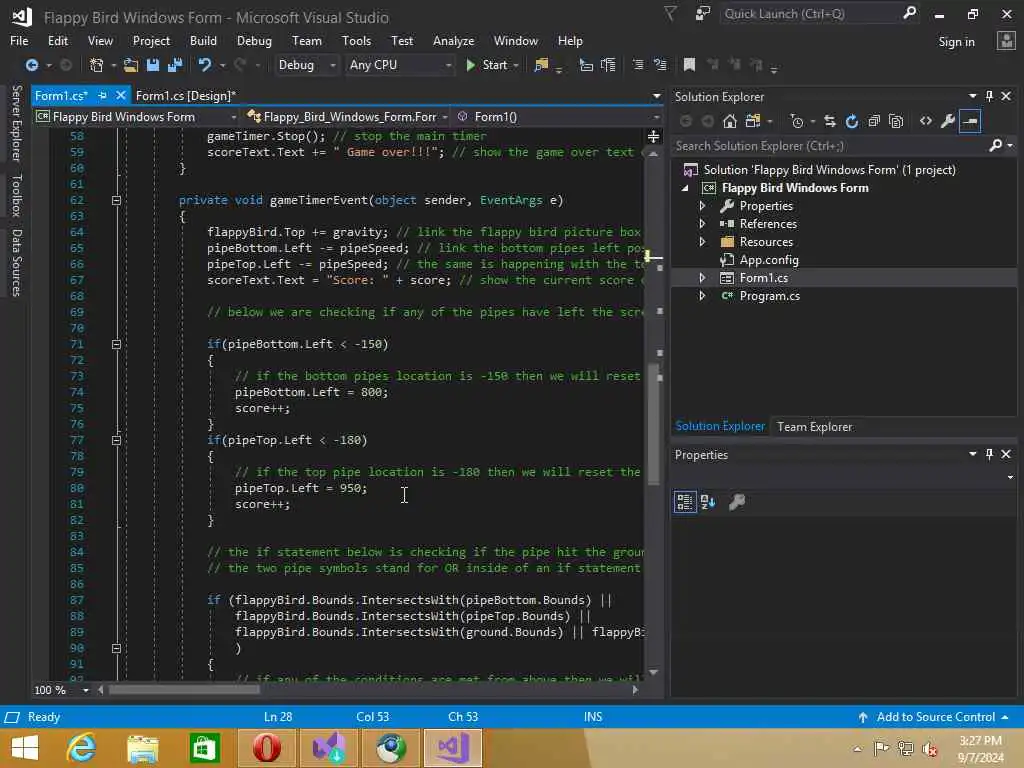The width and height of the screenshot is (1024, 768).
Task: Open the Windows Start button
Action: (x=25, y=748)
